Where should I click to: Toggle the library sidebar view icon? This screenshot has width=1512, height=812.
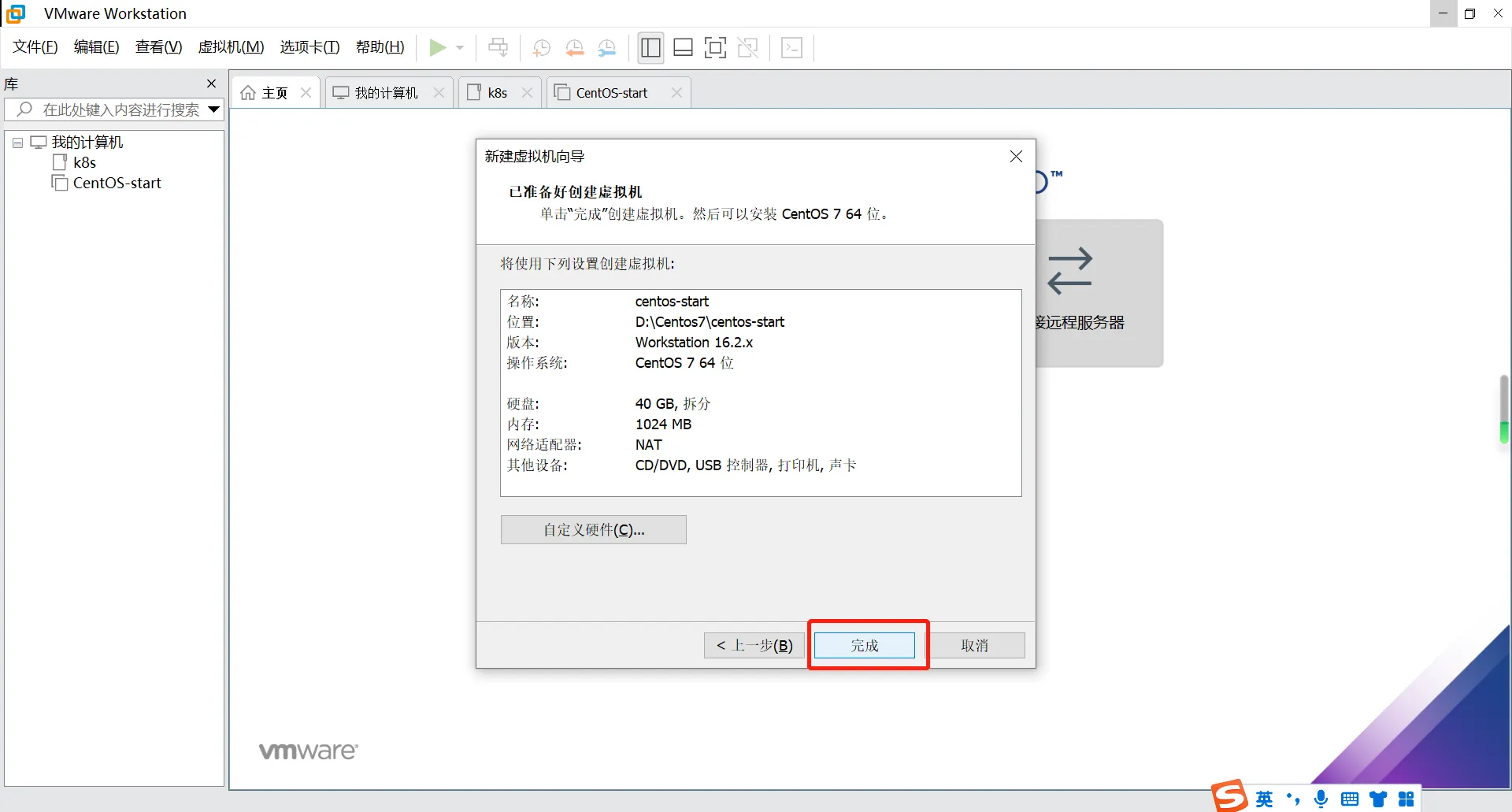click(650, 48)
